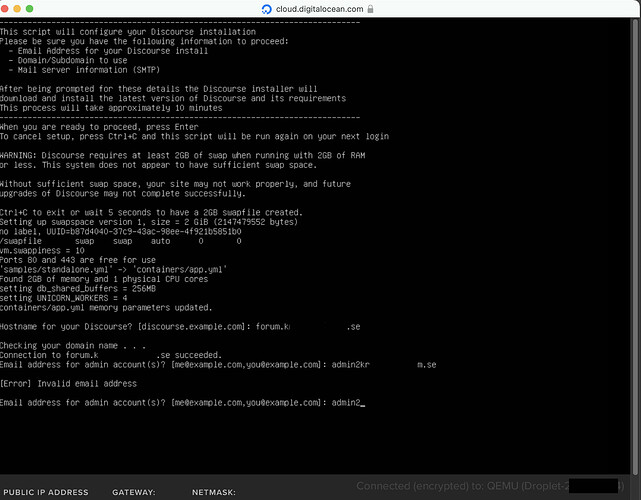Click 'Please be sure you have the following' line
641x500 pixels.
pos(144,41)
